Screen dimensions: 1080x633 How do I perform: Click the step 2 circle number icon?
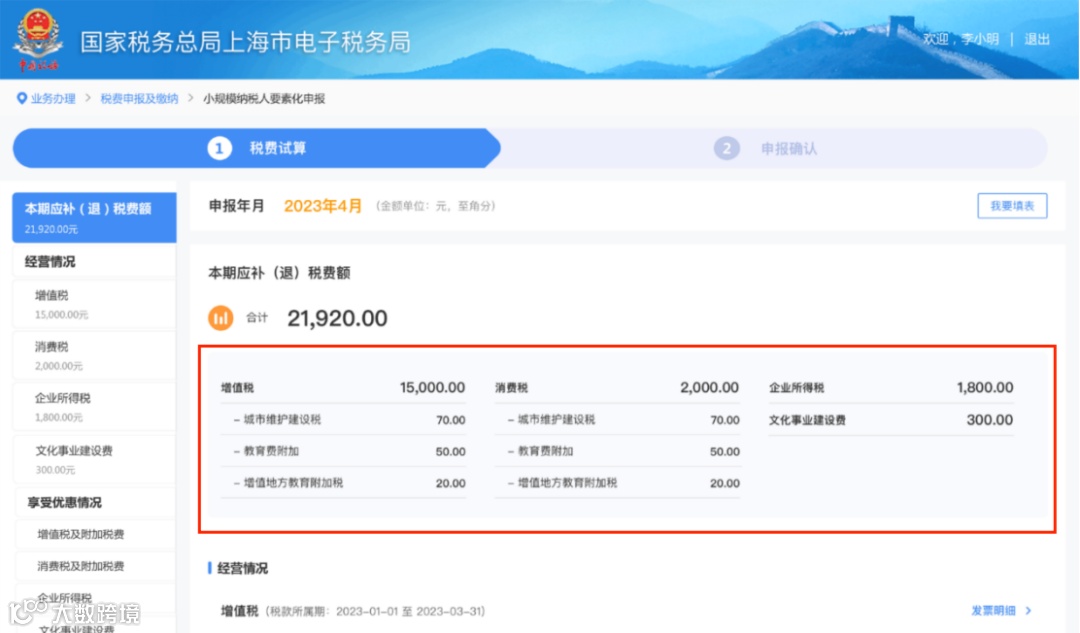(726, 148)
